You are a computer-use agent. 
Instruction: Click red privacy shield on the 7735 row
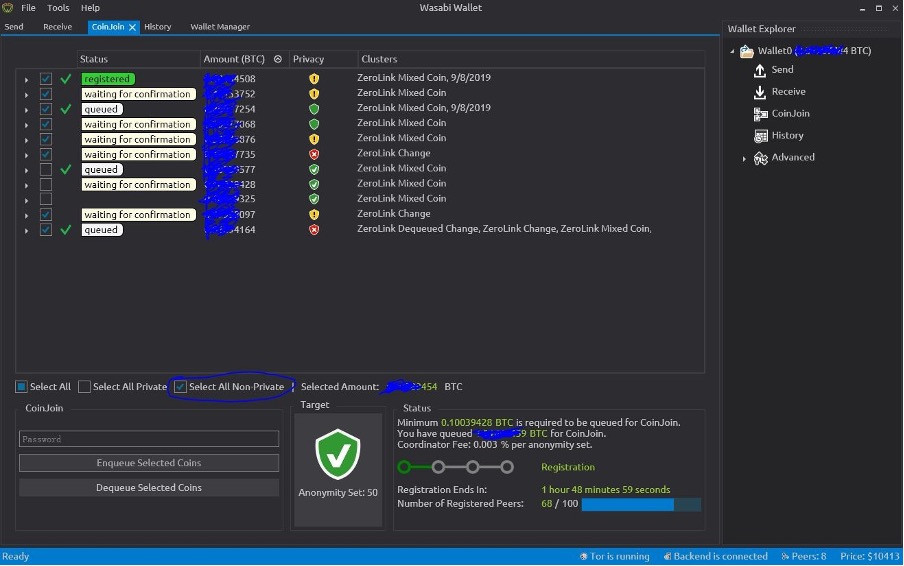tap(314, 154)
